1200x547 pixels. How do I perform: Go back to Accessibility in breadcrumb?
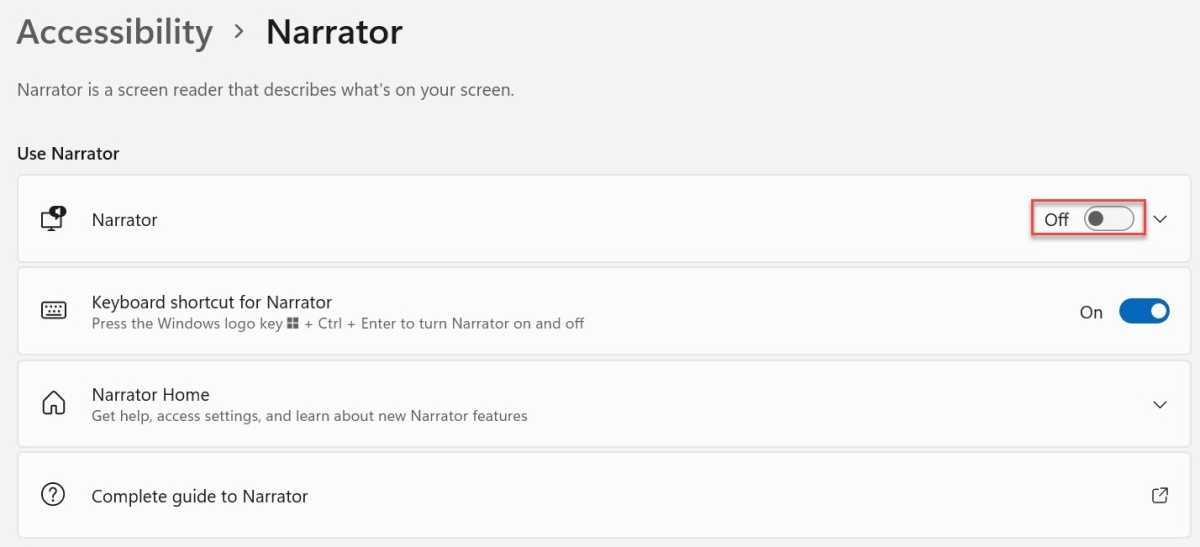pyautogui.click(x=115, y=33)
